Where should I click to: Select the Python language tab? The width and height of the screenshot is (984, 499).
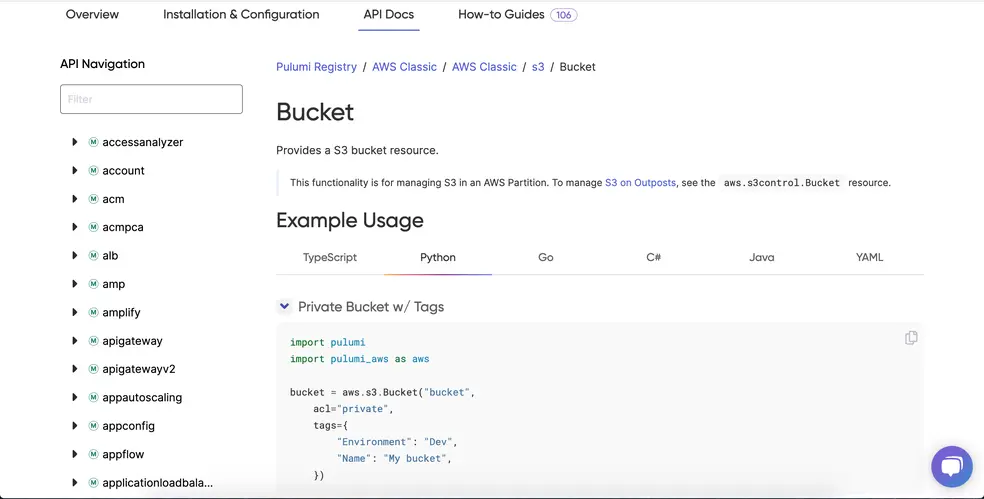438,257
